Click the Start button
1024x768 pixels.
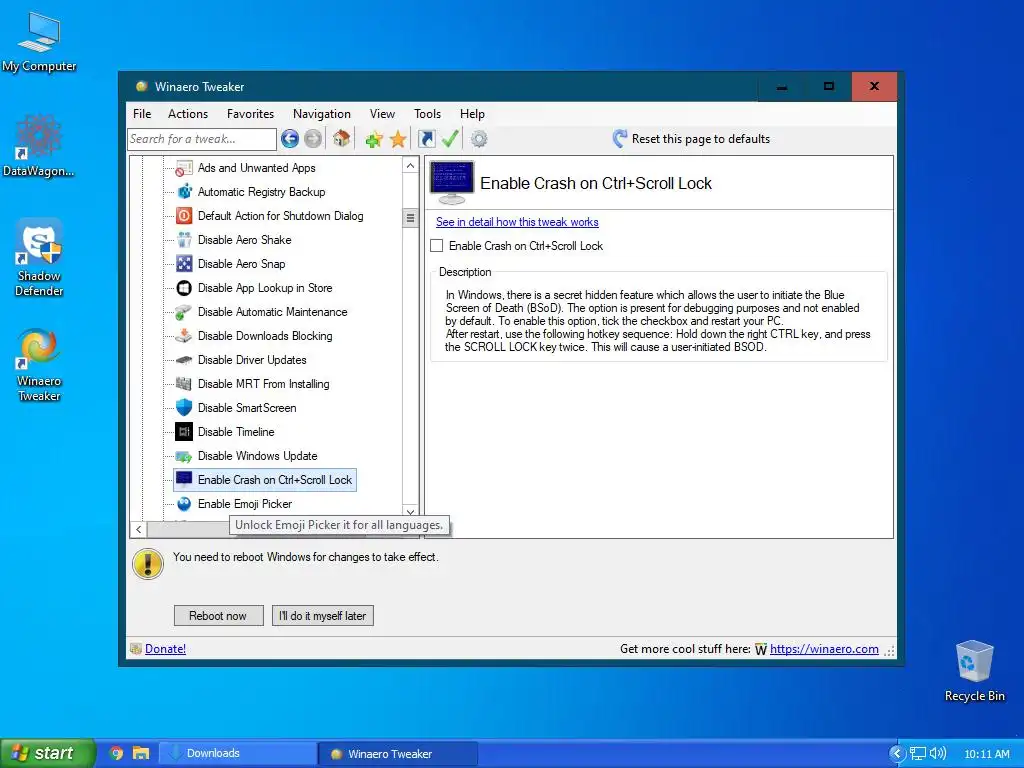pos(47,753)
